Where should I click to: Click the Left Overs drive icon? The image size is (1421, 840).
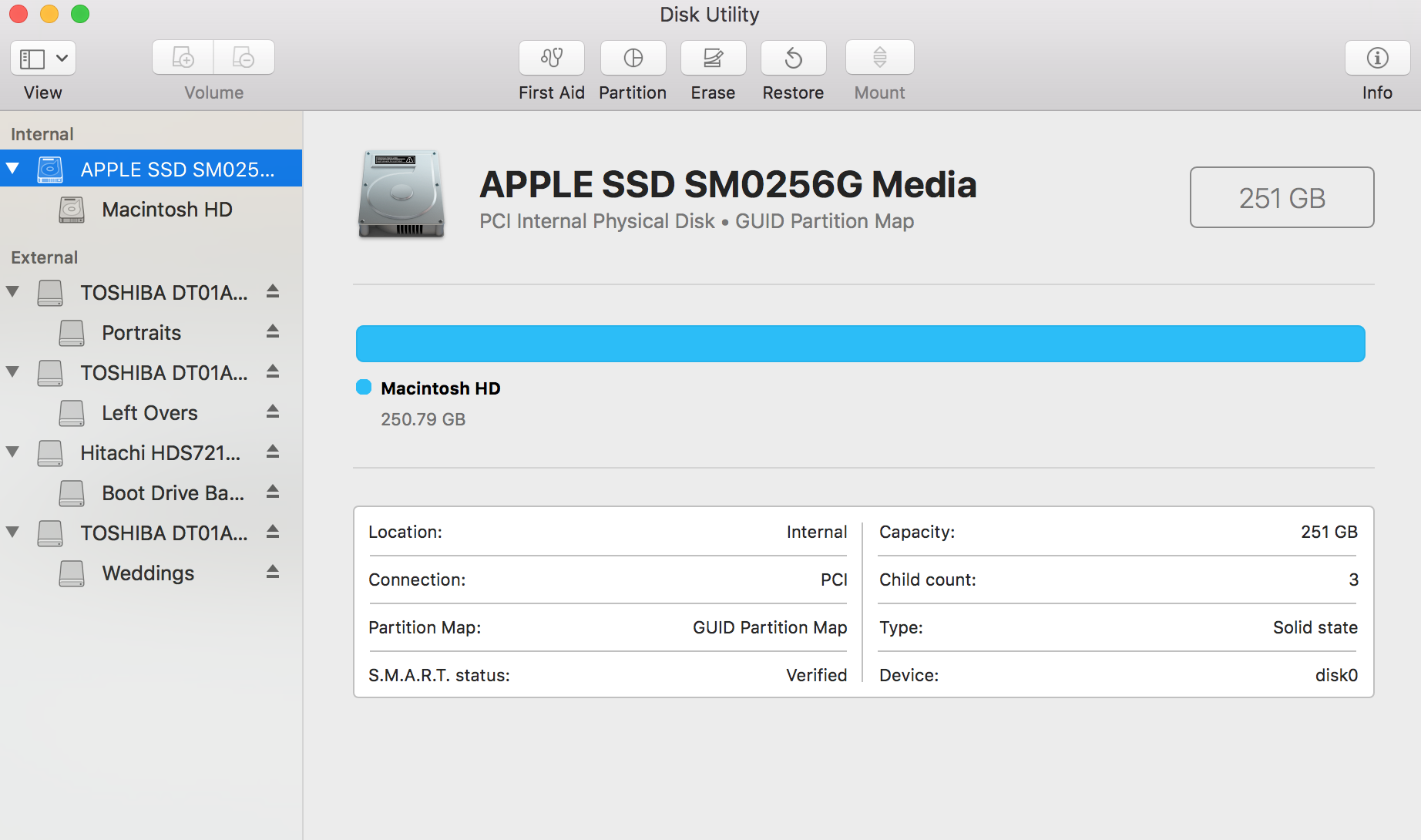pos(72,413)
